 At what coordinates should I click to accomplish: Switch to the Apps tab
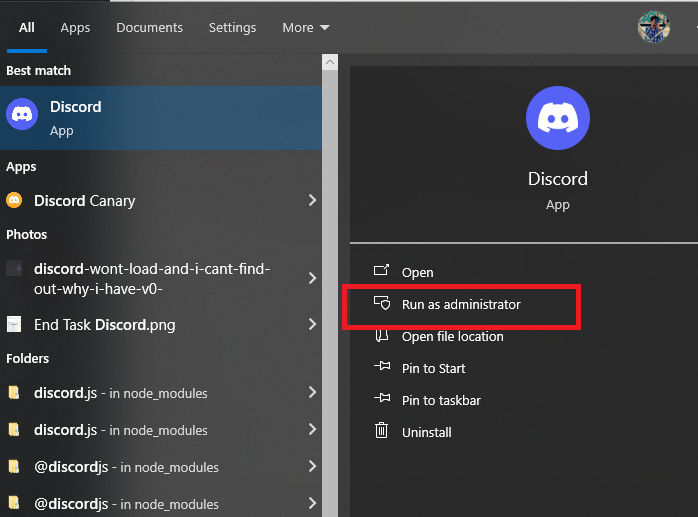[75, 28]
